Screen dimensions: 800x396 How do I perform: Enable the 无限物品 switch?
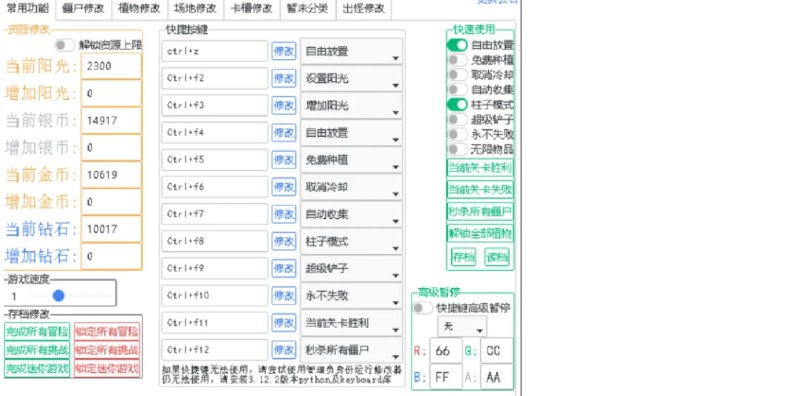pos(457,149)
